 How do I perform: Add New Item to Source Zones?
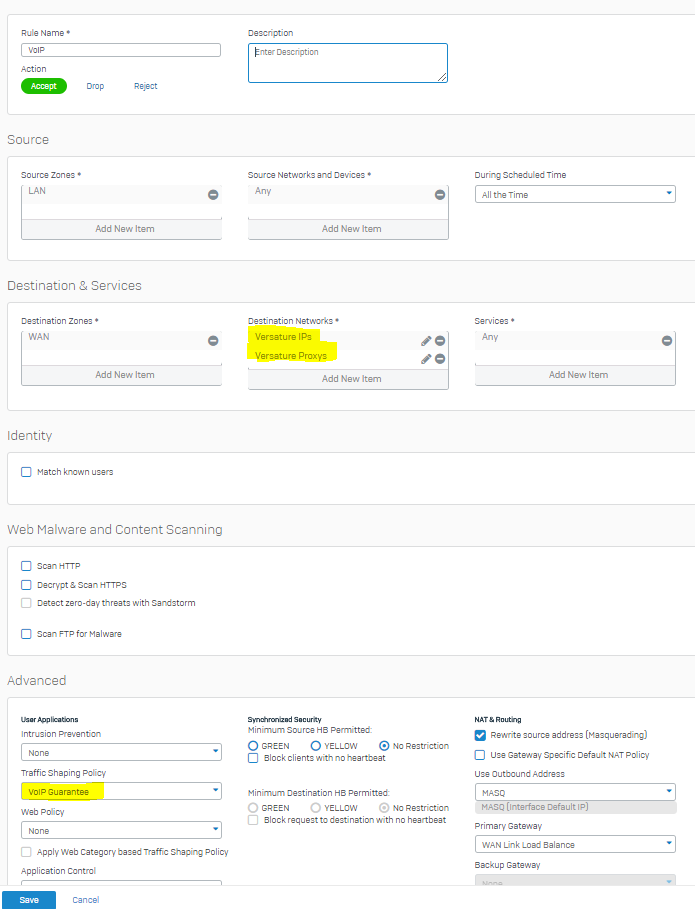[x=121, y=229]
